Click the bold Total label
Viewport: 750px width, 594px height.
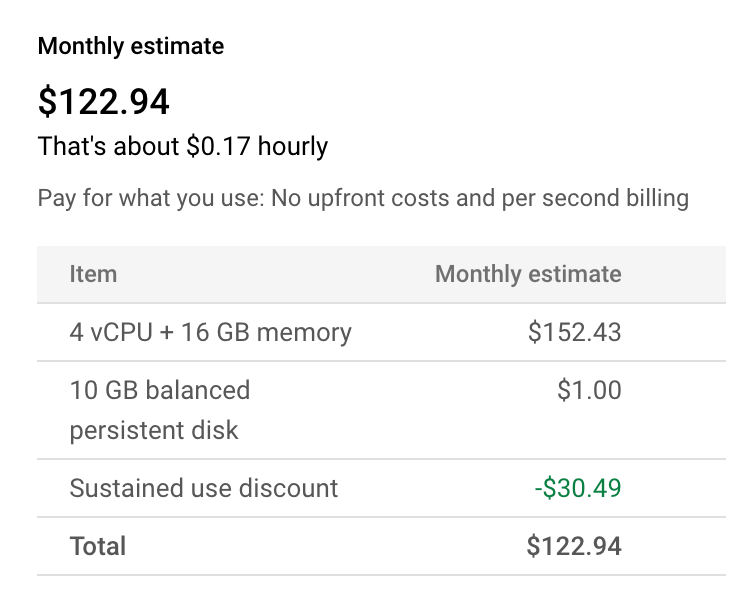point(98,546)
